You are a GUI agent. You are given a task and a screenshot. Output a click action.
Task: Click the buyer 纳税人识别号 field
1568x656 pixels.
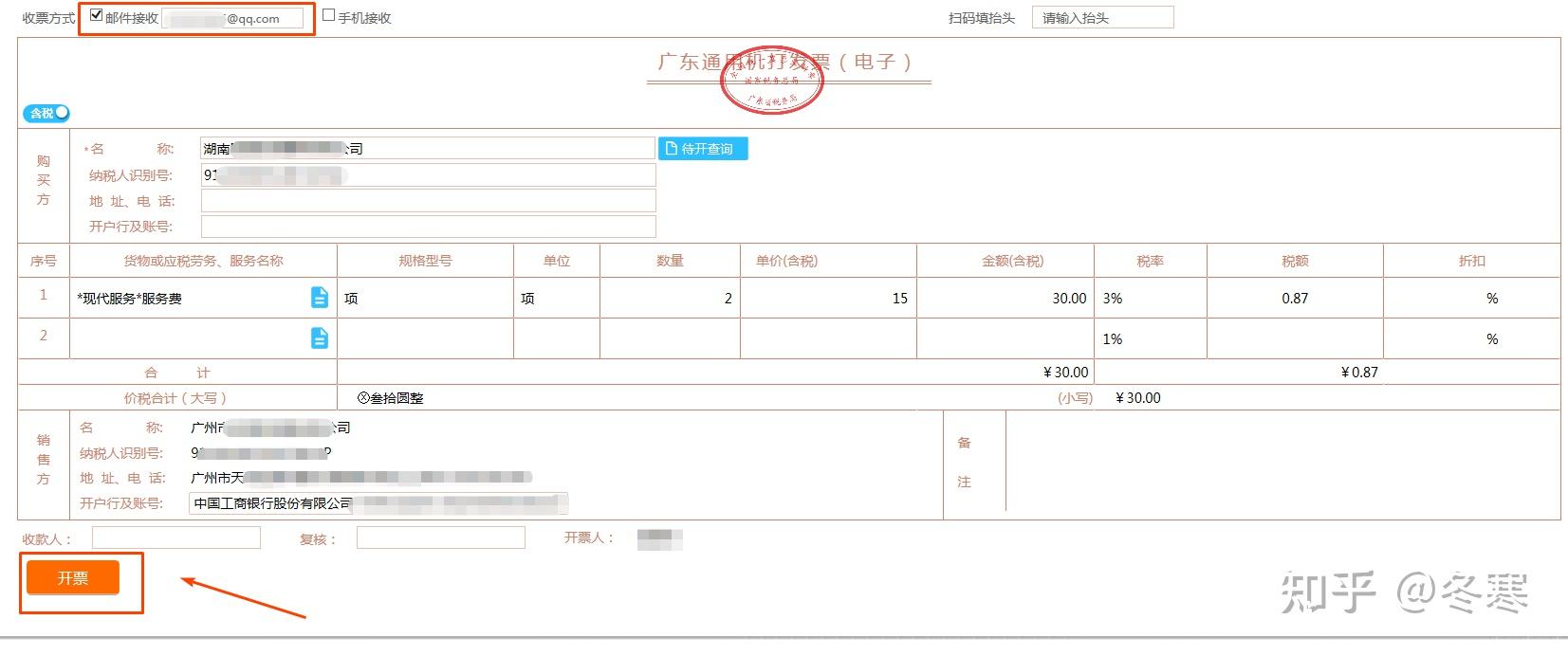coord(428,175)
